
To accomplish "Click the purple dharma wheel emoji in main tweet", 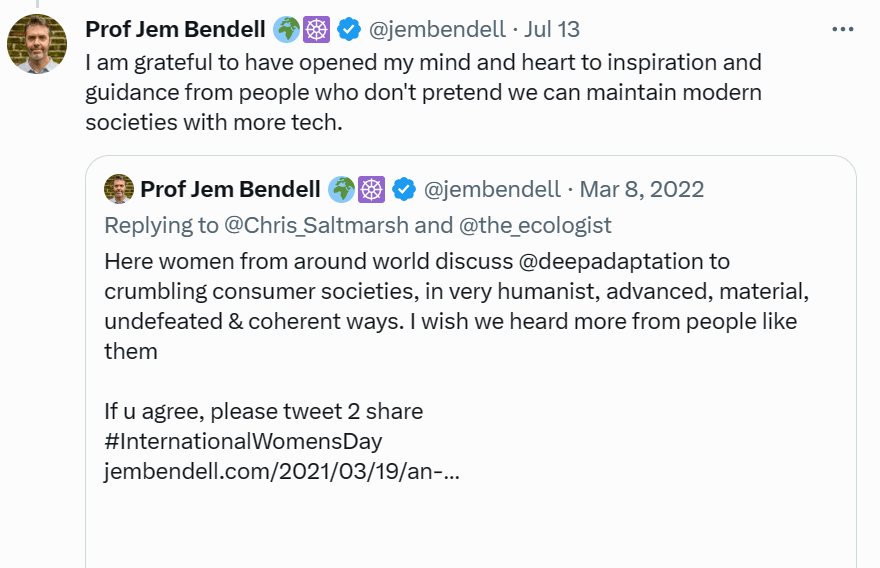I will coord(317,30).
